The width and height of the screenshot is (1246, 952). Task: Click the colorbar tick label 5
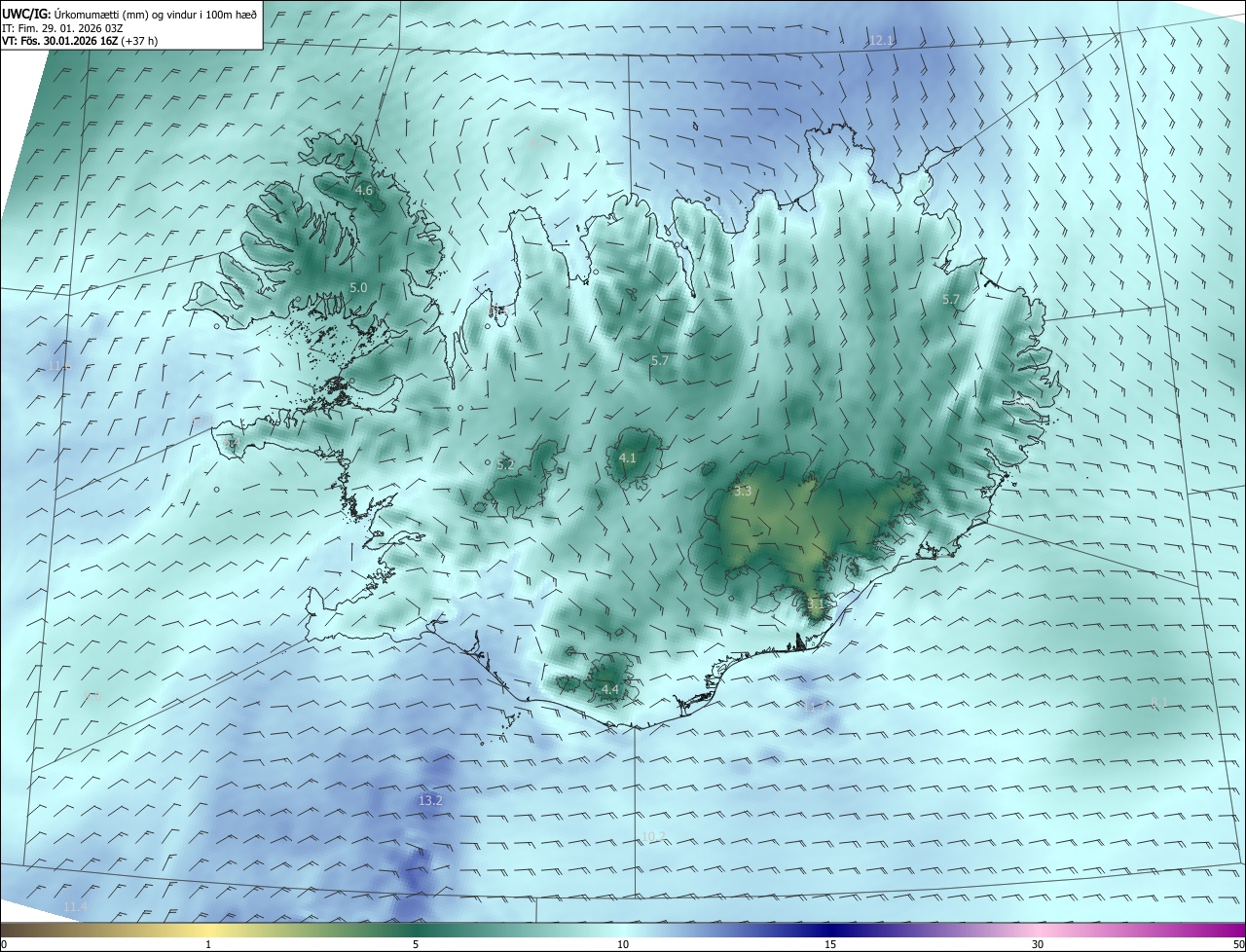(416, 944)
